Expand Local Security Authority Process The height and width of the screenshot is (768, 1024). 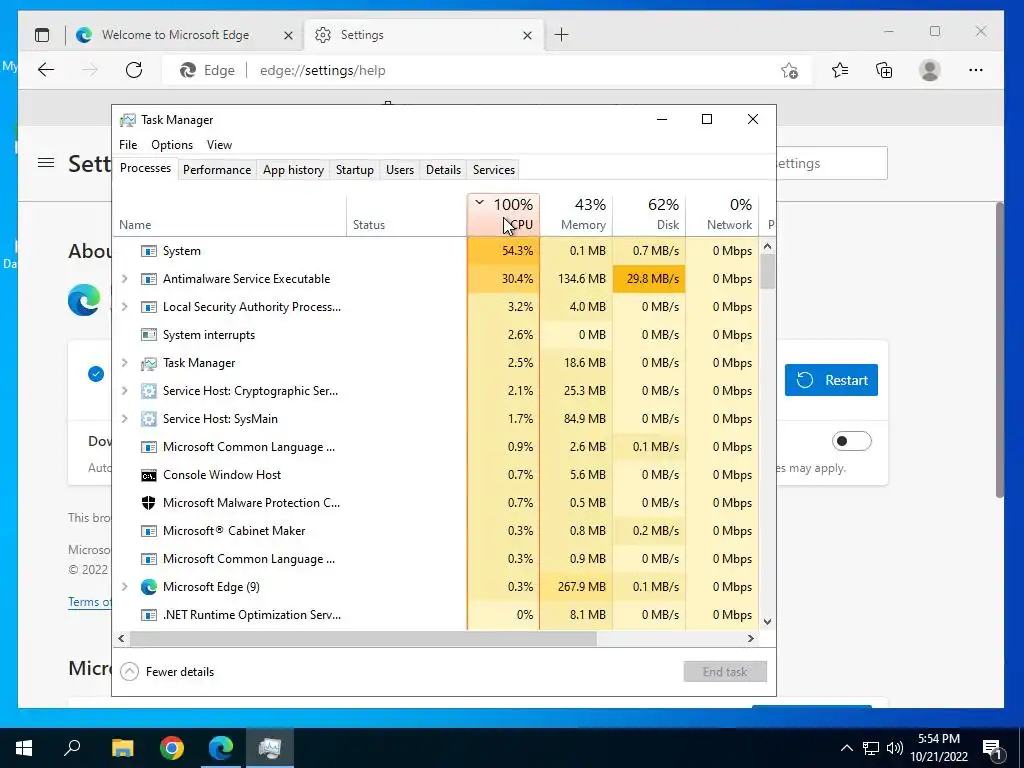click(125, 307)
